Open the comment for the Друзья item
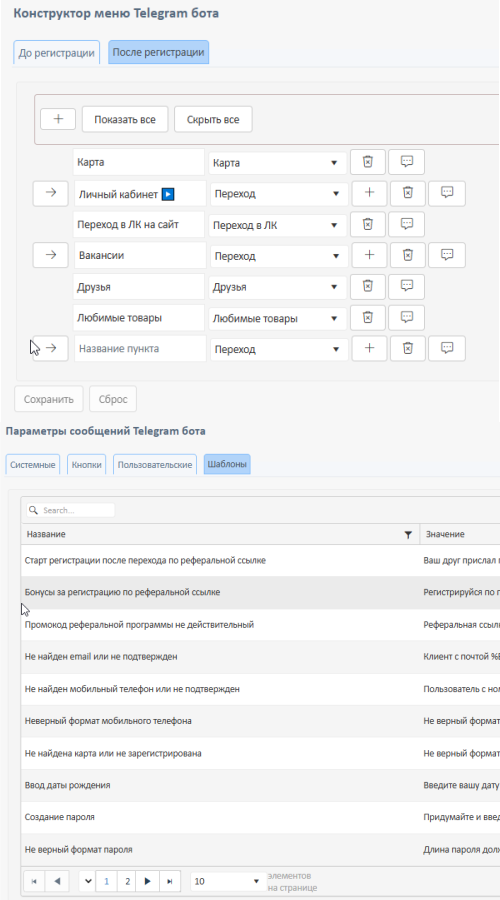500x900 pixels. coord(406,286)
